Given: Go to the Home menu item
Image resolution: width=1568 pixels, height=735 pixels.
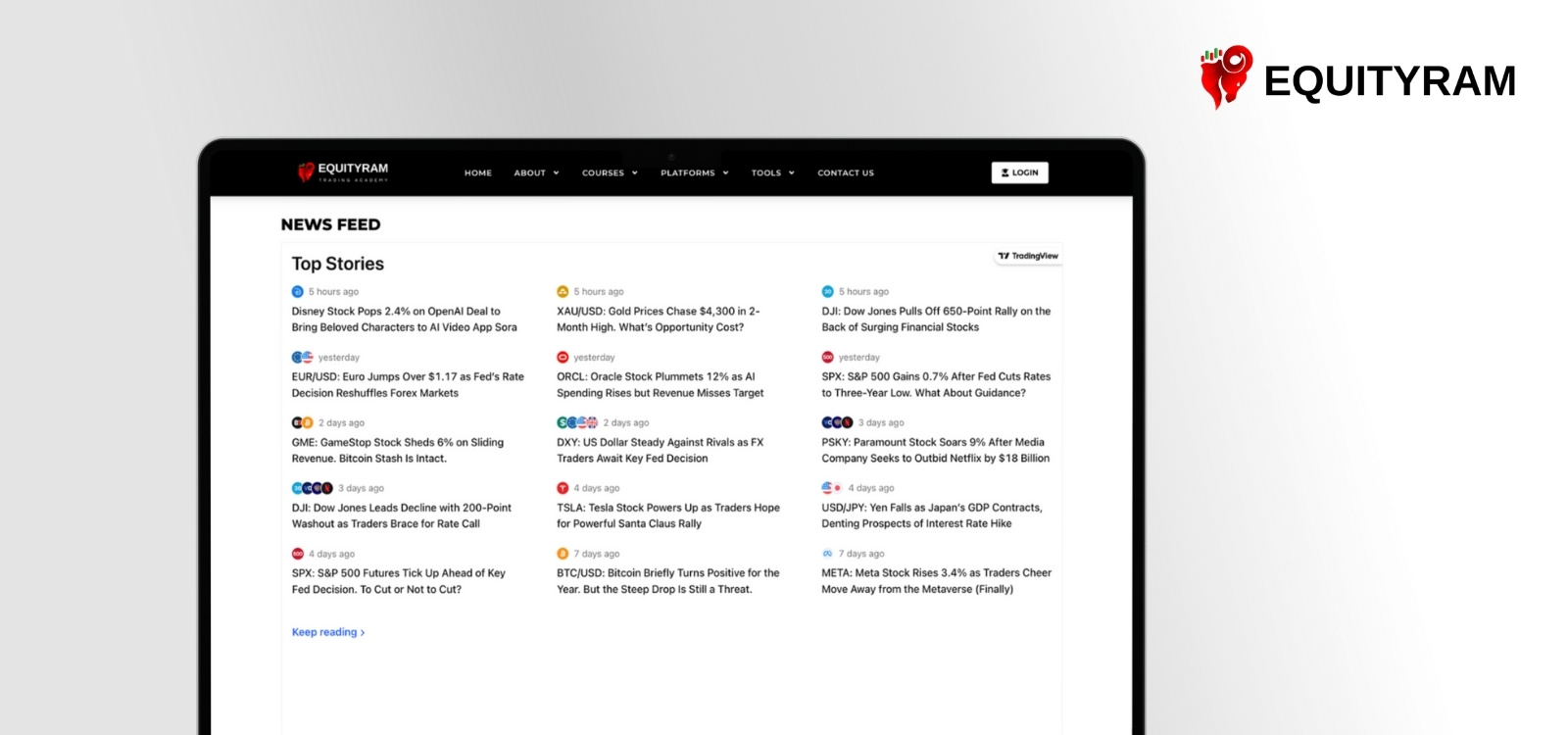Looking at the screenshot, I should [478, 172].
